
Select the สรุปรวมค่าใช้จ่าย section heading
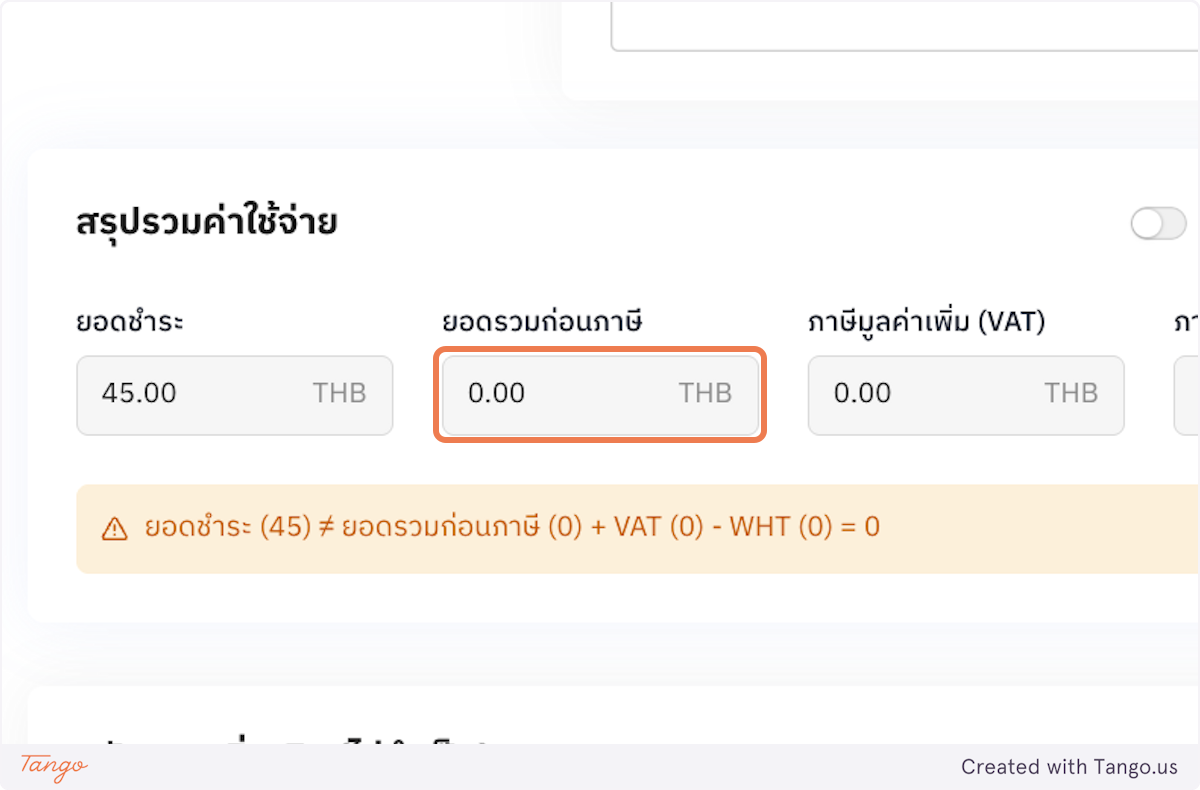208,222
